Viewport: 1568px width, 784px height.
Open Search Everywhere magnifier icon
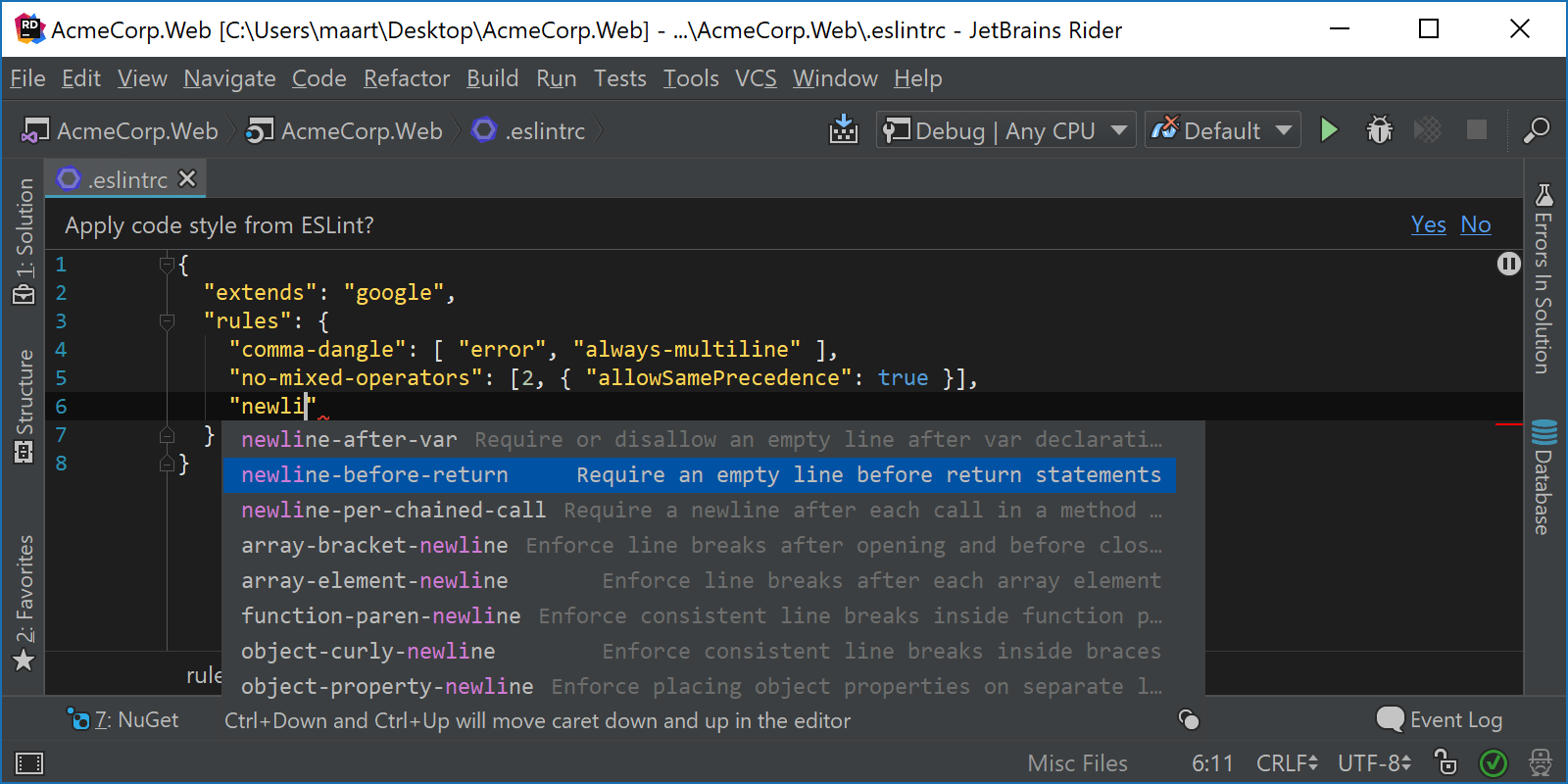point(1536,129)
